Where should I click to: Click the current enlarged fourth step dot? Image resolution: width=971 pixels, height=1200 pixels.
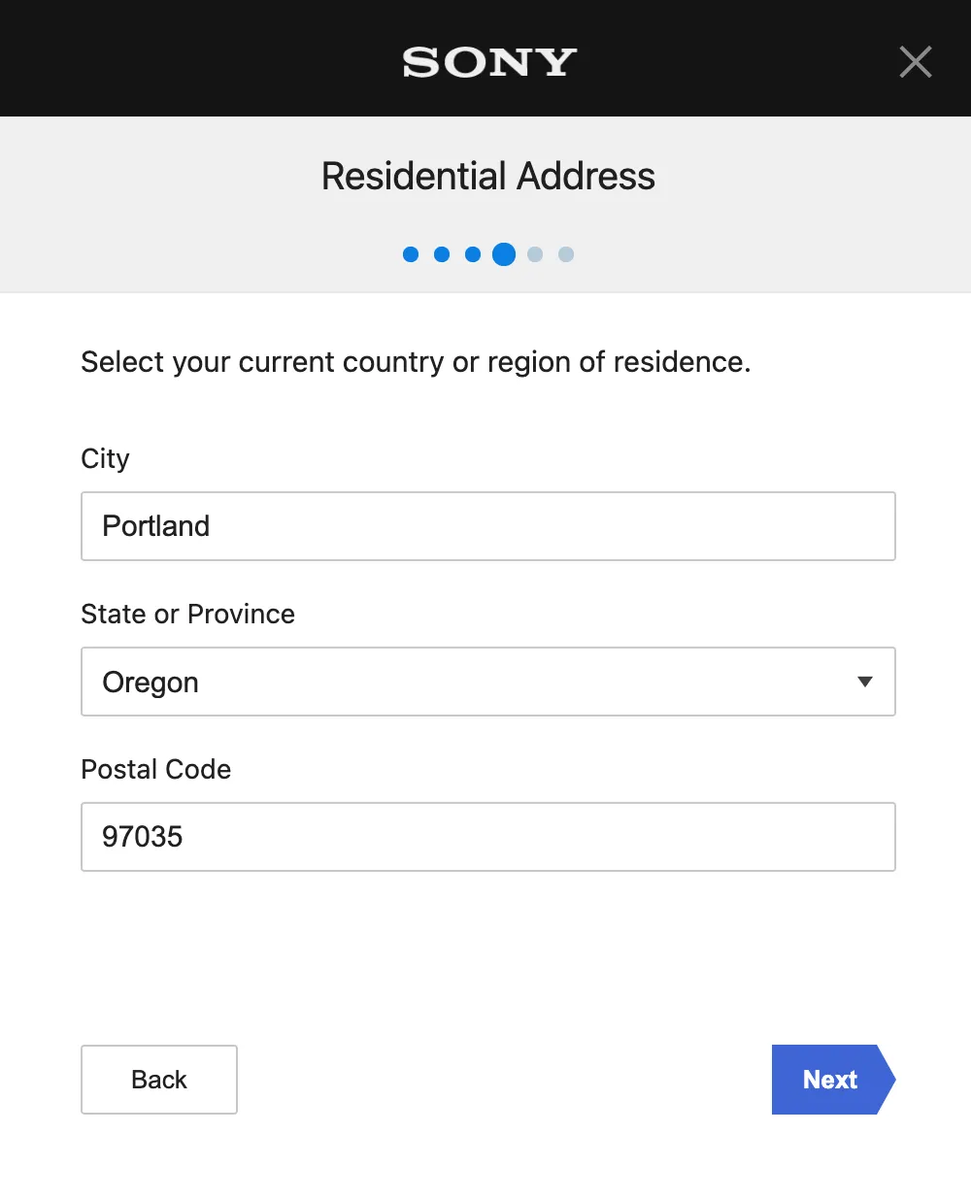(504, 255)
